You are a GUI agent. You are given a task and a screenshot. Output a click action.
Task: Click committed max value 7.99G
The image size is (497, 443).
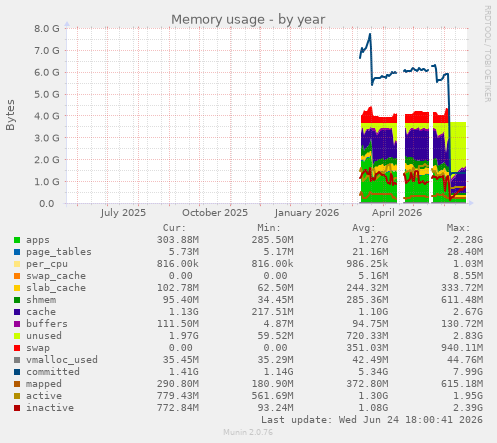pyautogui.click(x=468, y=372)
